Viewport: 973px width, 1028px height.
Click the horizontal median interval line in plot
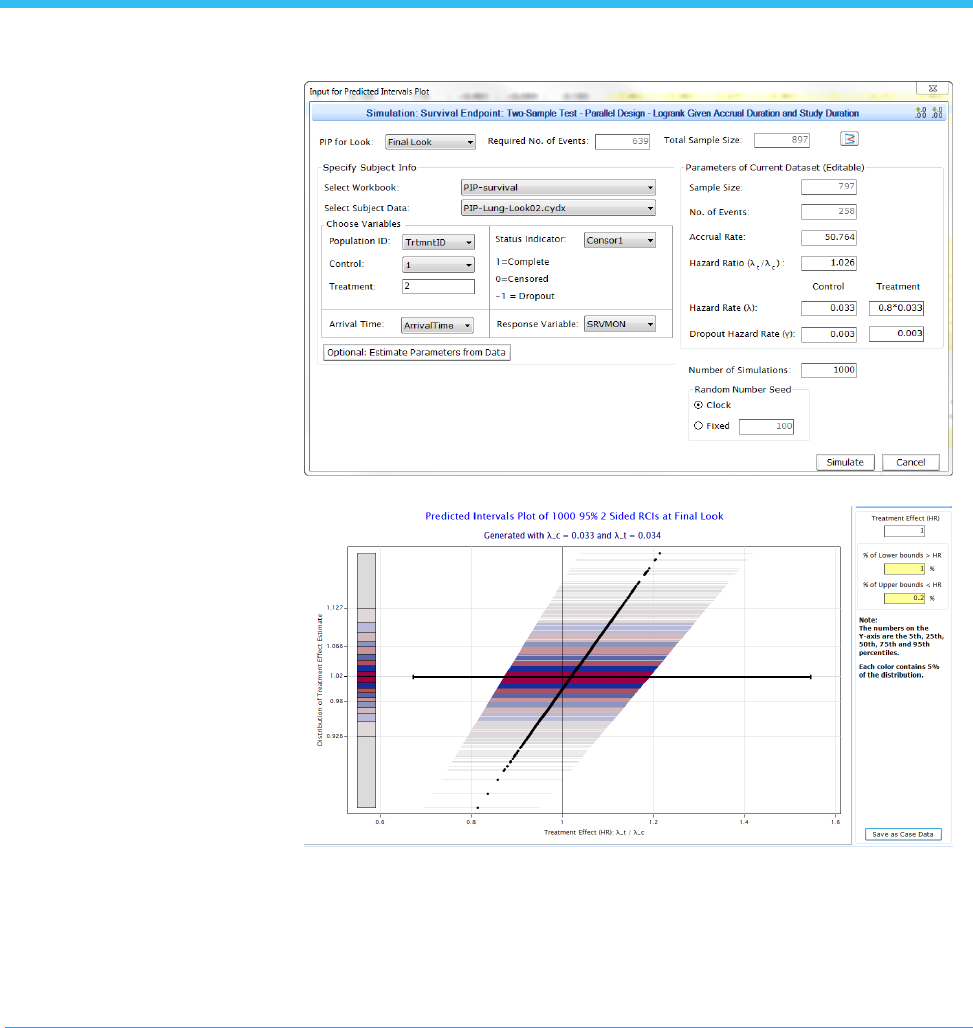(x=612, y=677)
